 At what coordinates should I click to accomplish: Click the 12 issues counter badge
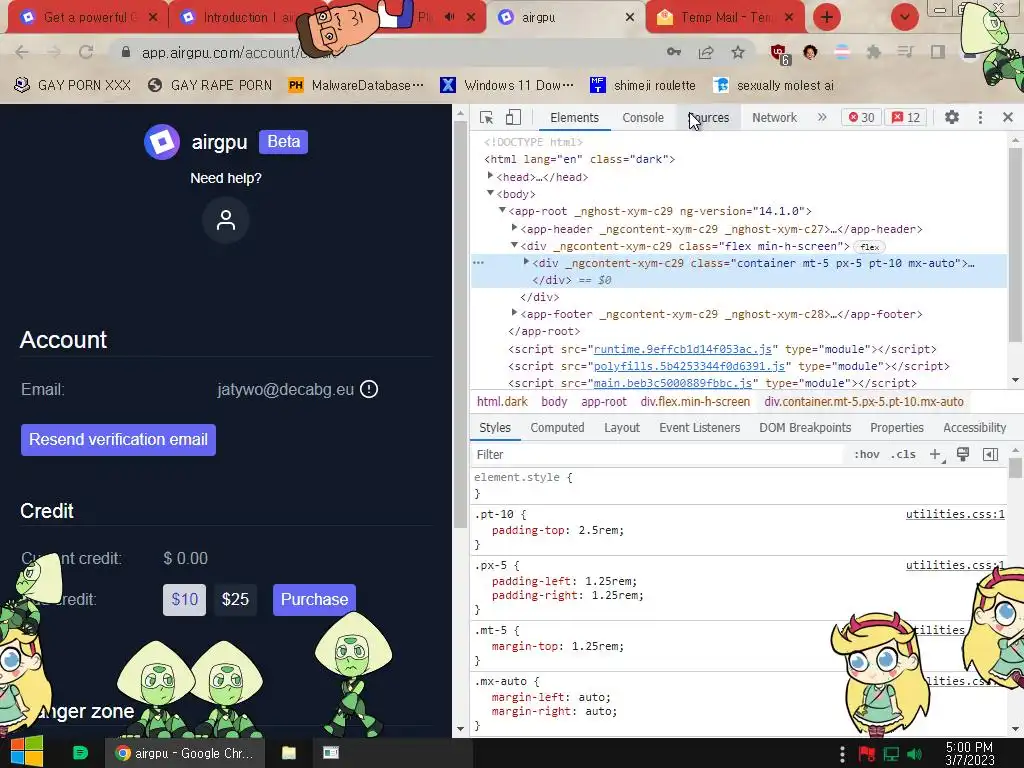coord(906,118)
